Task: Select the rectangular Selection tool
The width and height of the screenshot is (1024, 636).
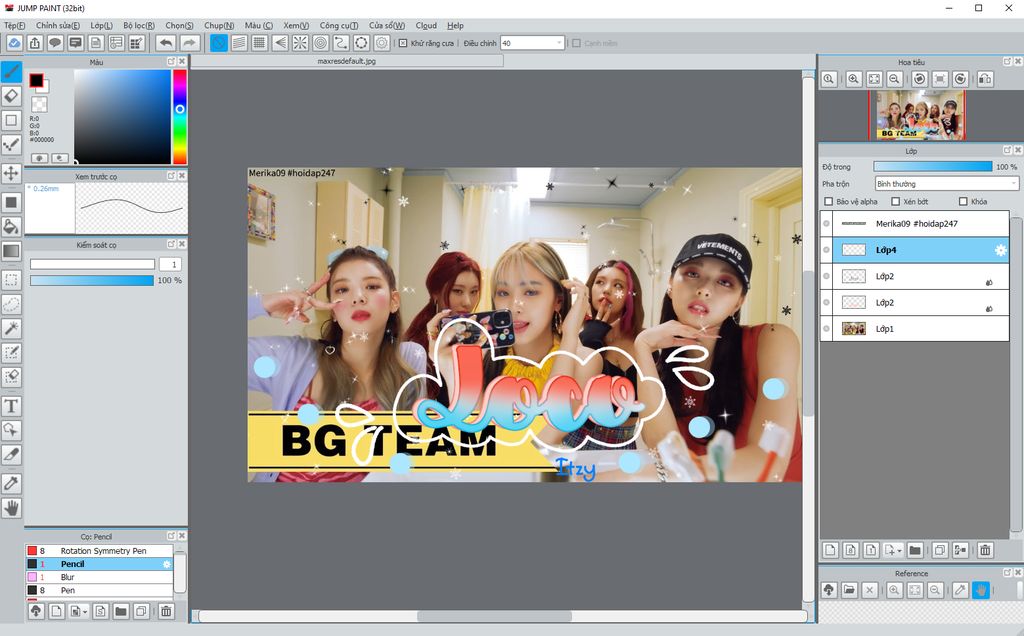Action: tap(11, 280)
